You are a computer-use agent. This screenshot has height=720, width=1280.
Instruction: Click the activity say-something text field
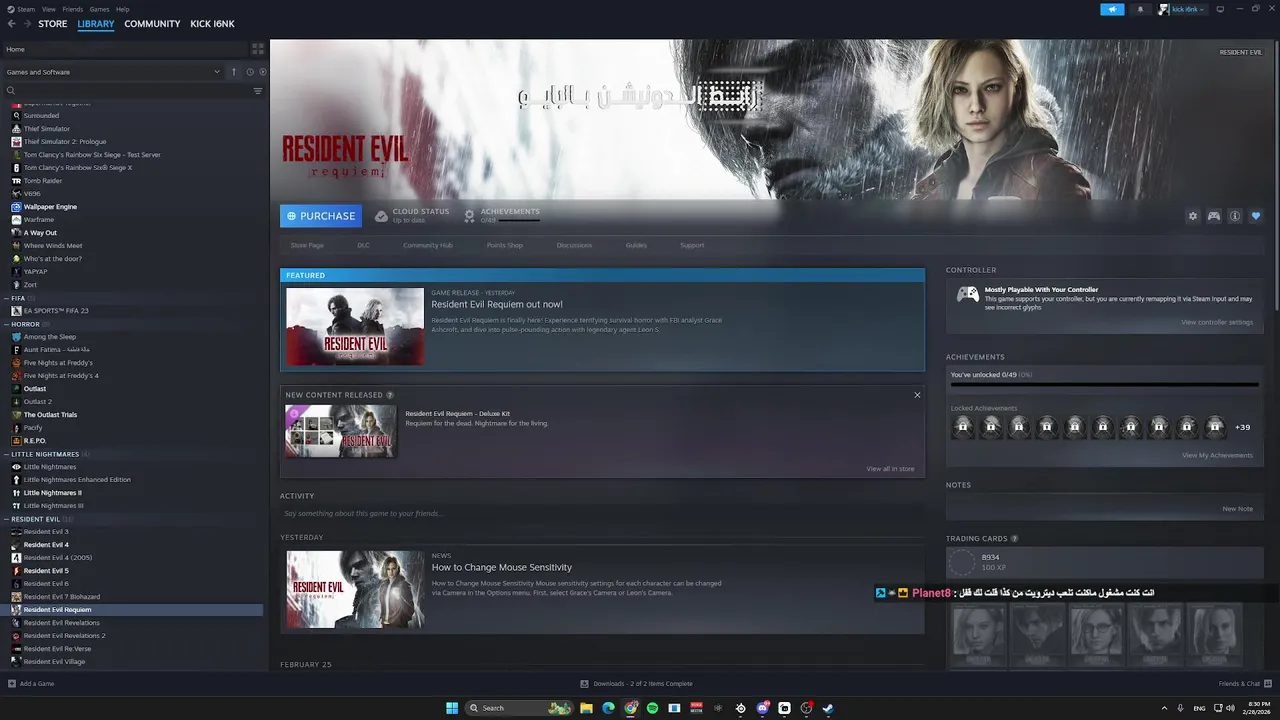[602, 514]
